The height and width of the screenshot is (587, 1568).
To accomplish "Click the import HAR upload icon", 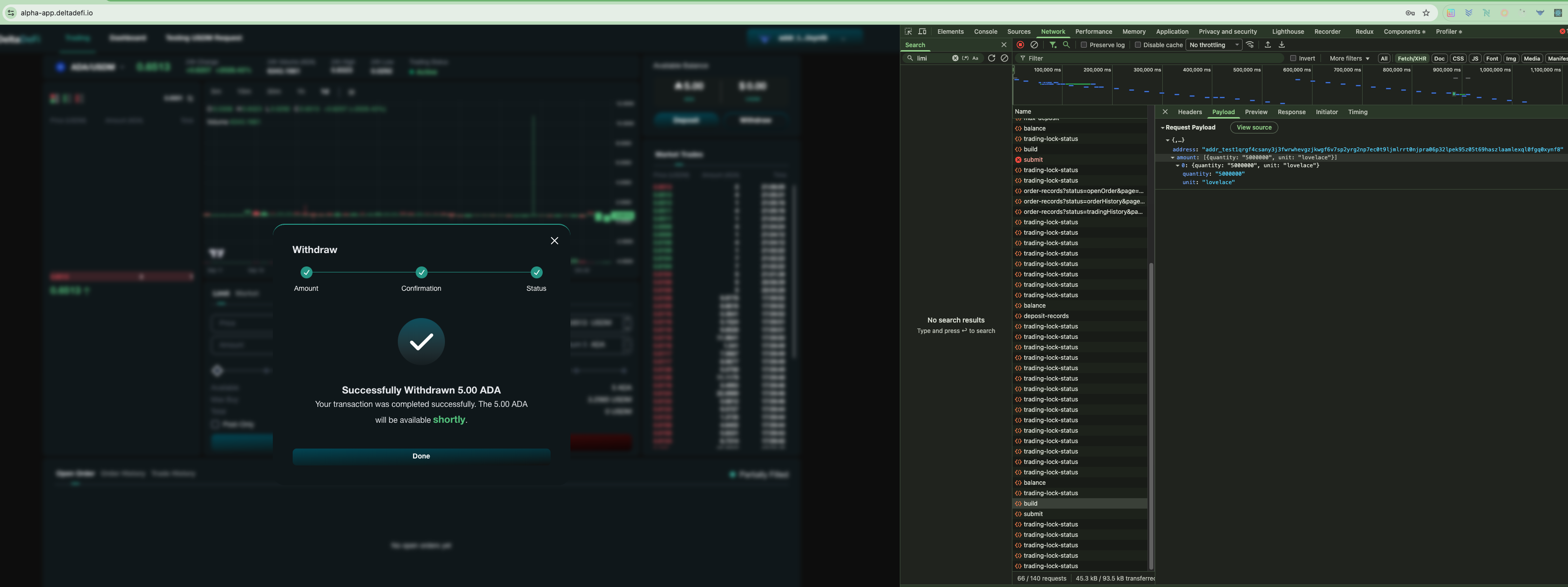I will [x=1267, y=45].
